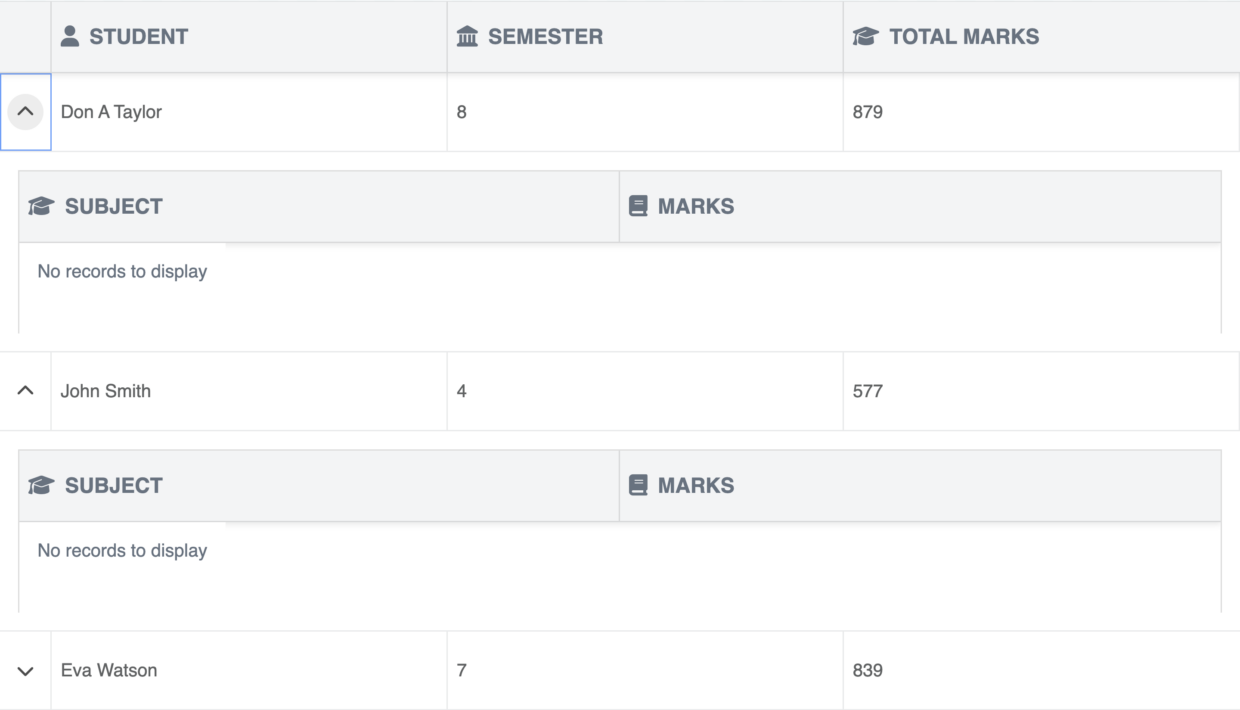Click semester value 8 for Don A Taylor
This screenshot has width=1240, height=710.
462,112
